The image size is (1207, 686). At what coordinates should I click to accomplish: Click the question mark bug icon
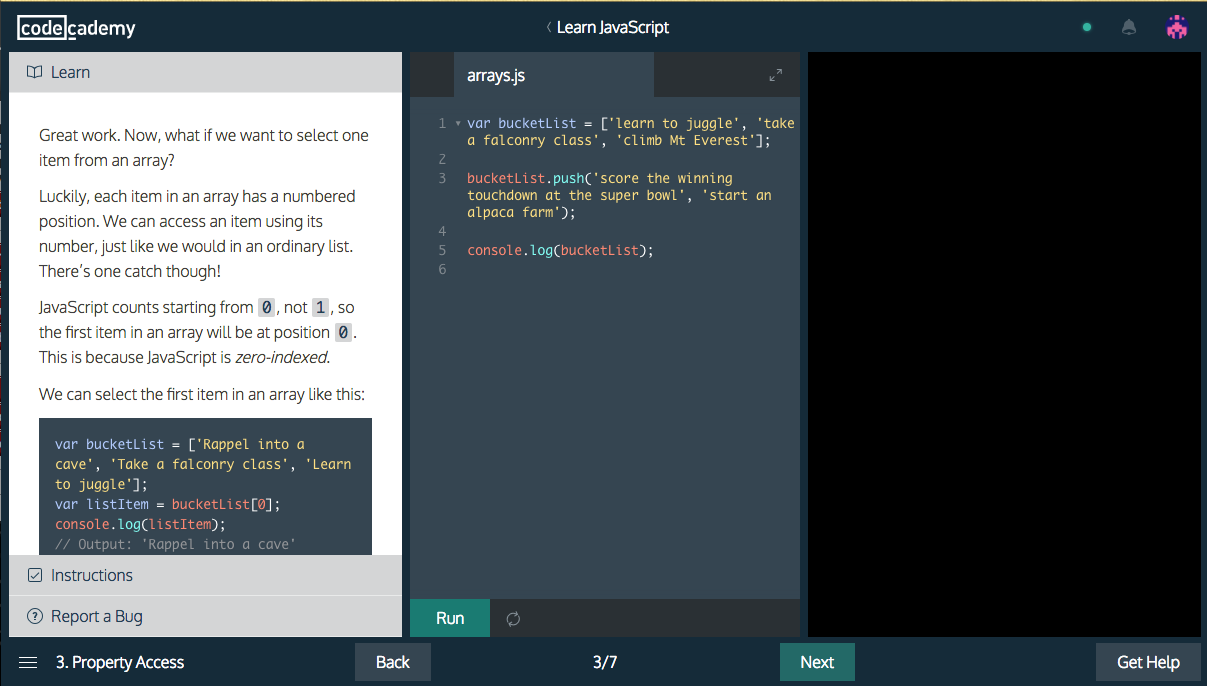[x=35, y=616]
